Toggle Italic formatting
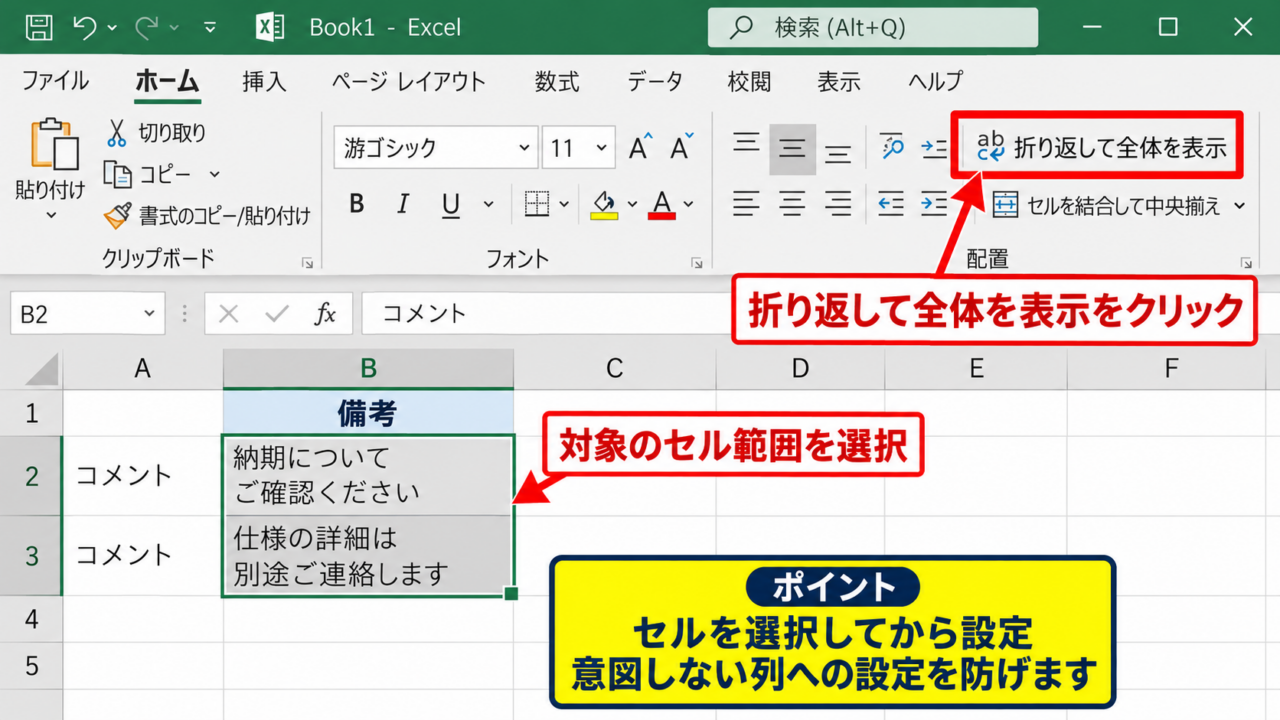The height and width of the screenshot is (720, 1280). click(403, 205)
